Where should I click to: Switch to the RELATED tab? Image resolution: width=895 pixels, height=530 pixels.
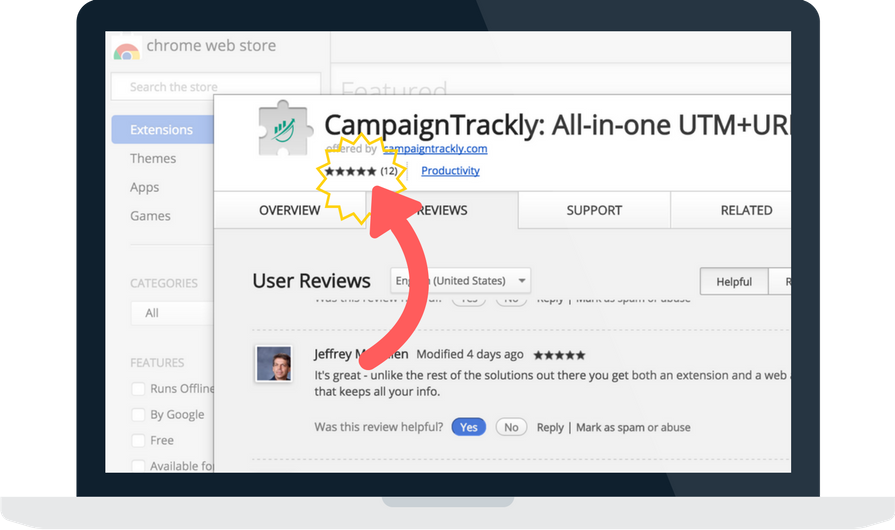[x=731, y=210]
